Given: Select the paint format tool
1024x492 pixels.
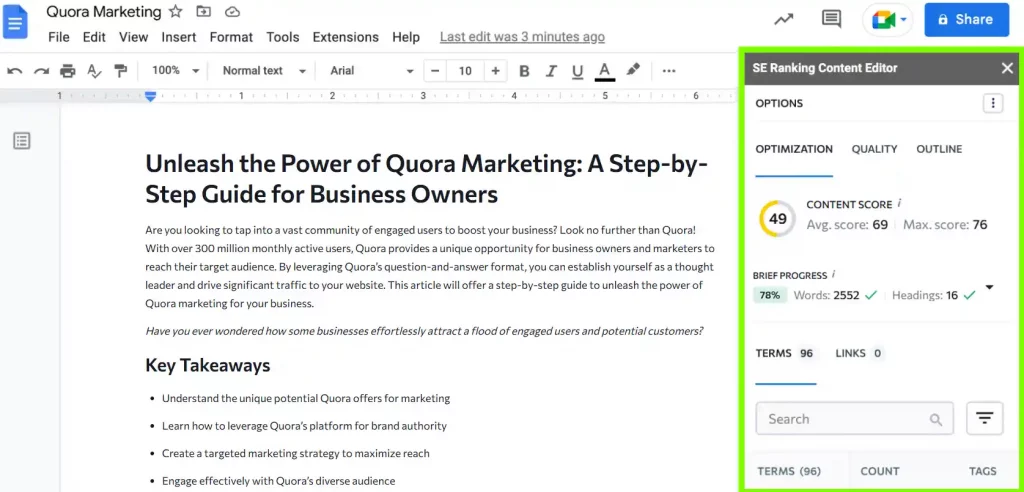Looking at the screenshot, I should click(x=121, y=71).
